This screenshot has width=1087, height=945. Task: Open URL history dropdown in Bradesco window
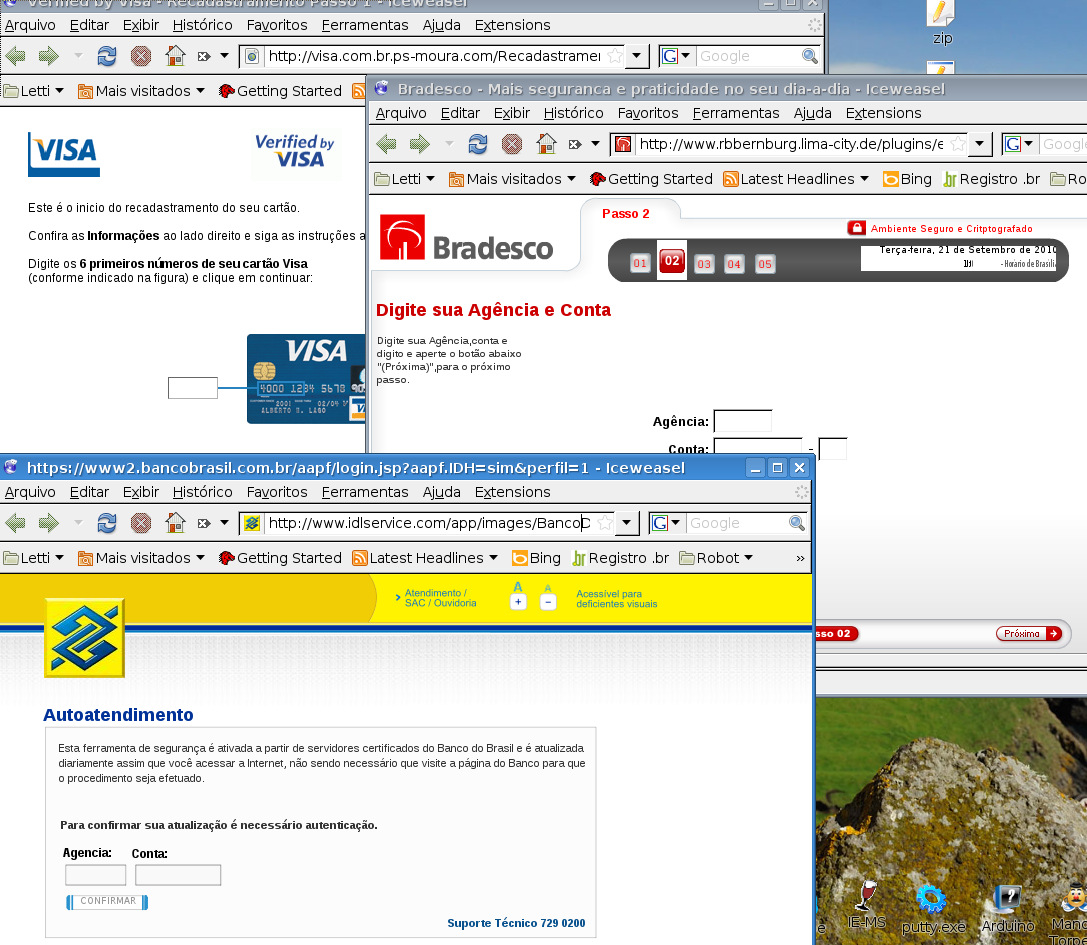(x=980, y=144)
